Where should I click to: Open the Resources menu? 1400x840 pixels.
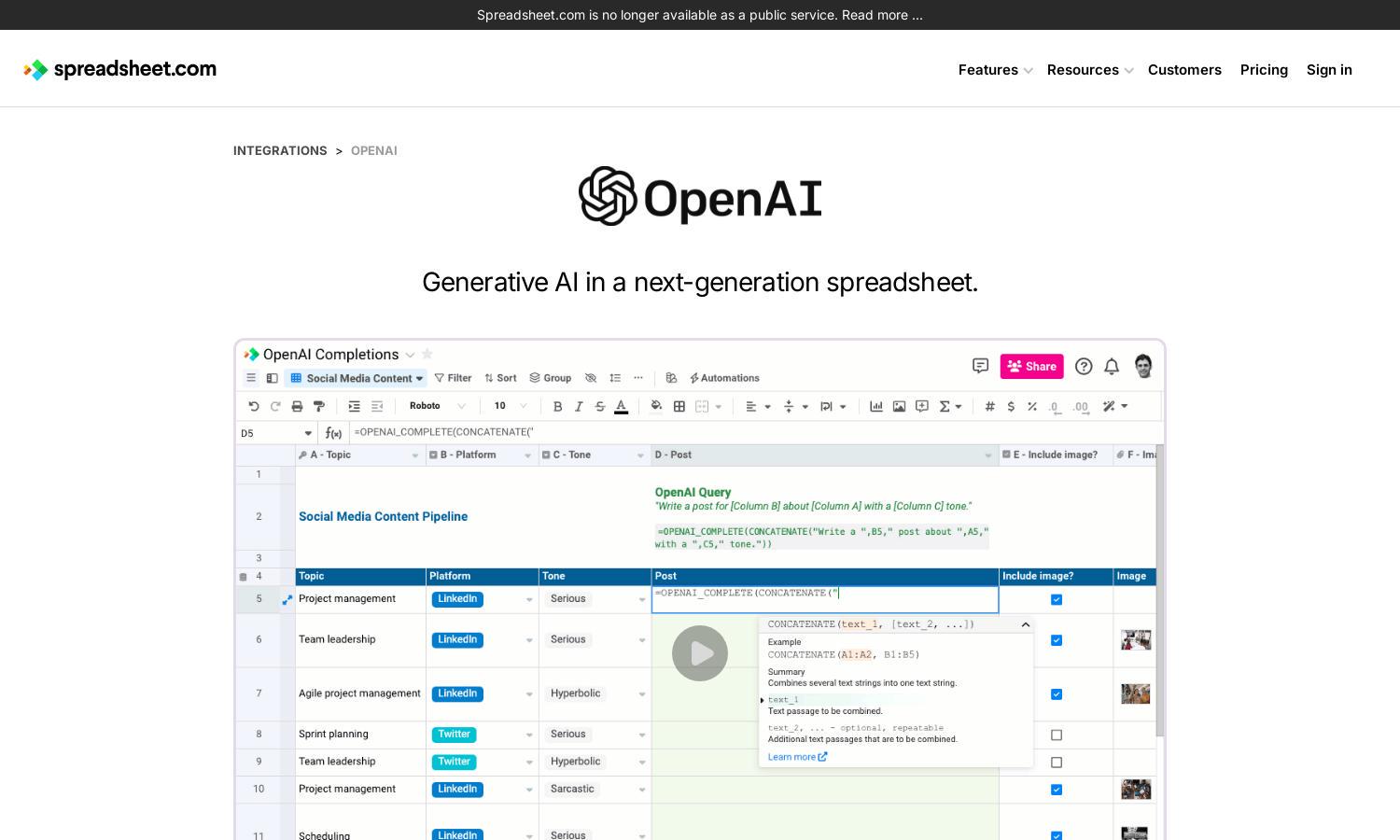pos(1090,70)
